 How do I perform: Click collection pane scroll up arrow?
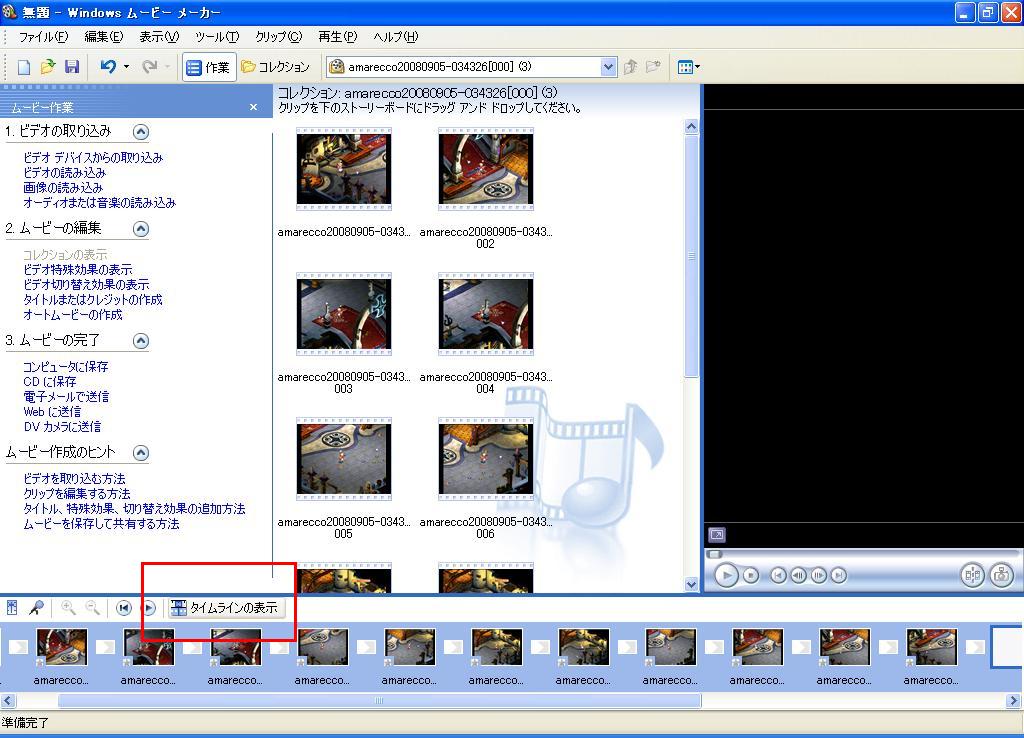click(x=692, y=127)
